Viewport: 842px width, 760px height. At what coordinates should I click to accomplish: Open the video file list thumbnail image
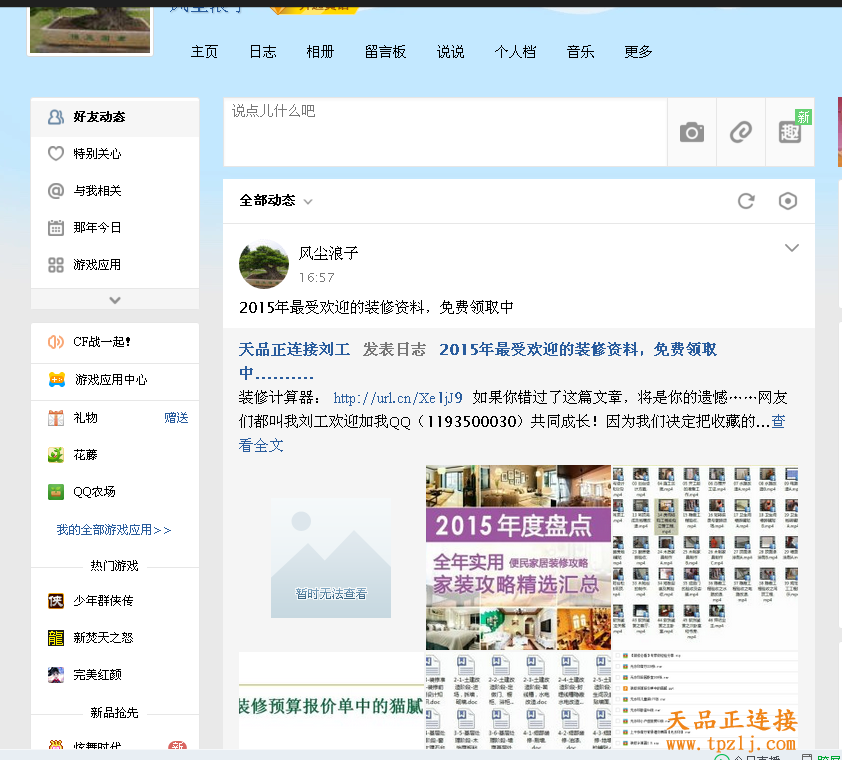[705, 558]
